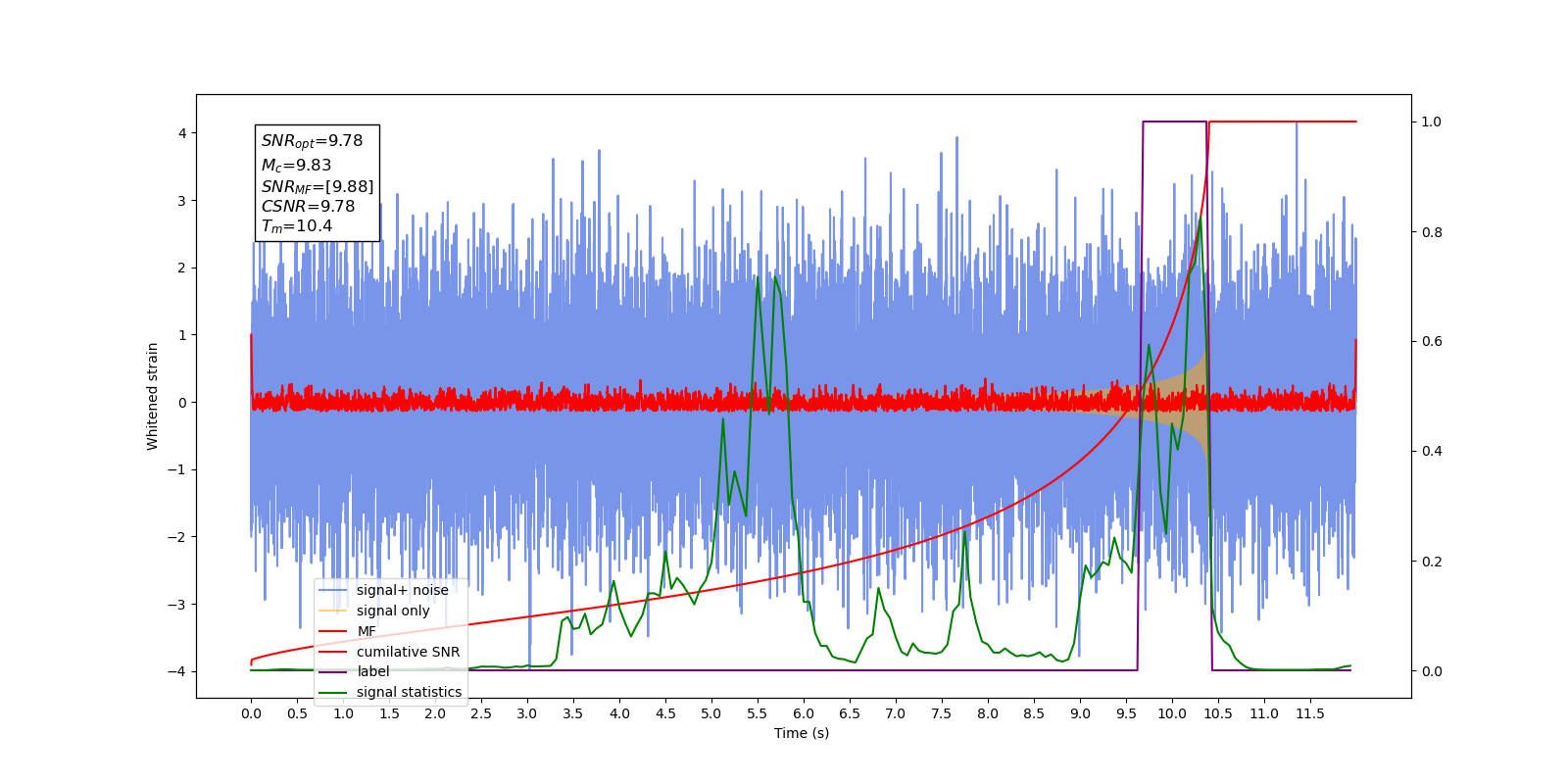Click the x-axis tick label 1.5

[389, 713]
